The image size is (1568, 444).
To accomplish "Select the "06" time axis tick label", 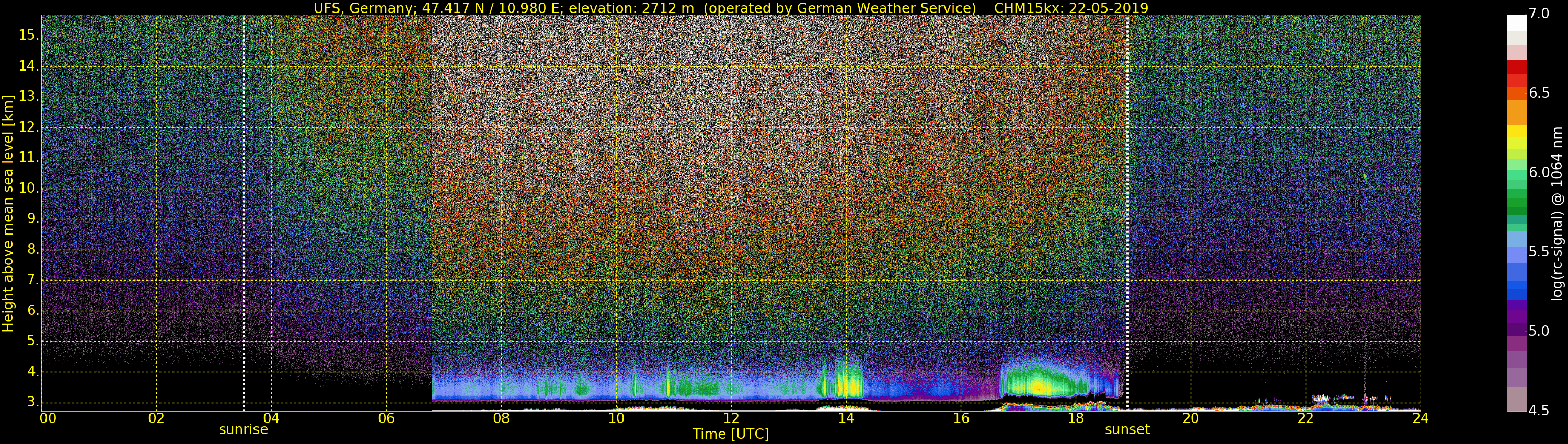I will tap(387, 418).
